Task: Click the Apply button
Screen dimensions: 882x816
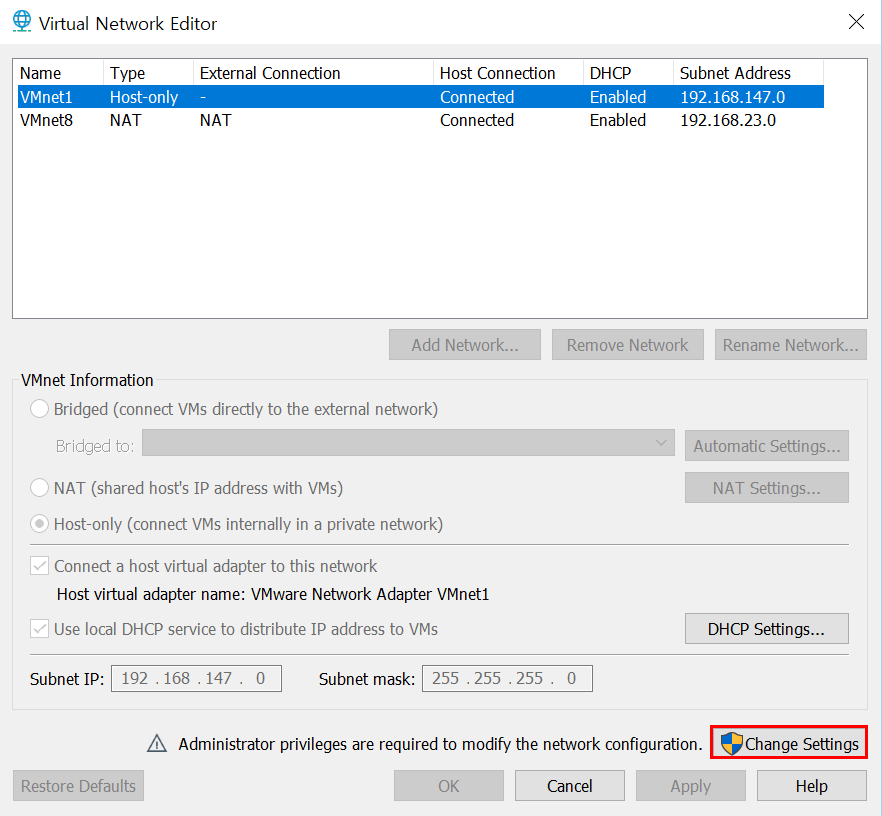Action: pyautogui.click(x=690, y=786)
